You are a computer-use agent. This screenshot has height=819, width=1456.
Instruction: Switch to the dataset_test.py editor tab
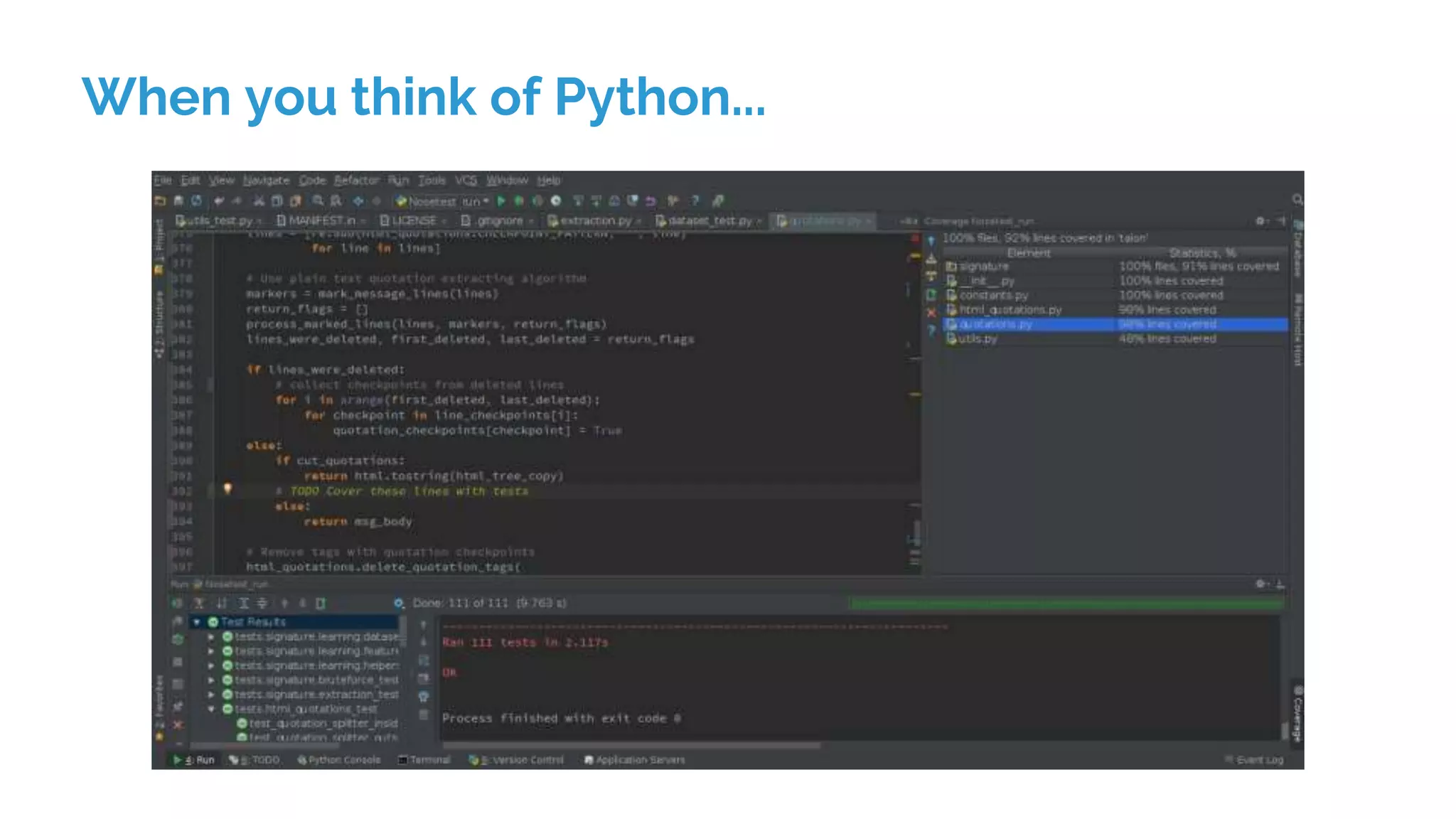click(x=708, y=220)
